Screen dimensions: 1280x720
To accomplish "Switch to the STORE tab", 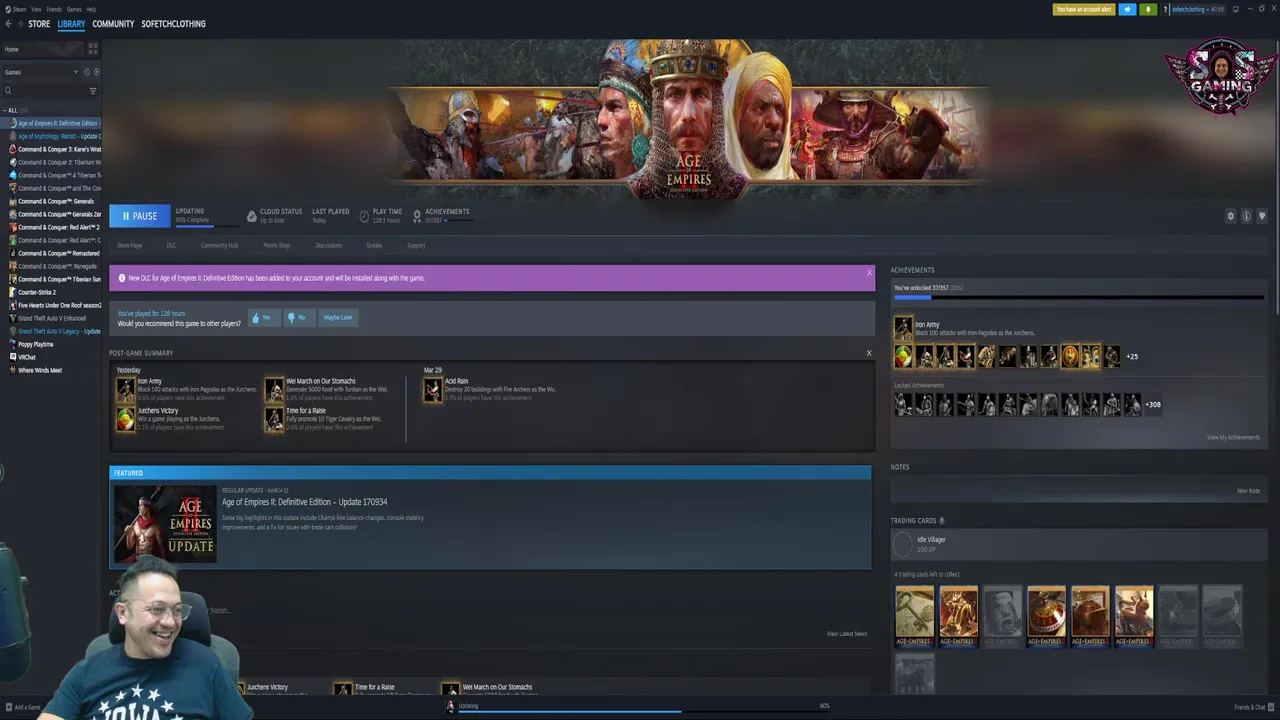I will 39,24.
